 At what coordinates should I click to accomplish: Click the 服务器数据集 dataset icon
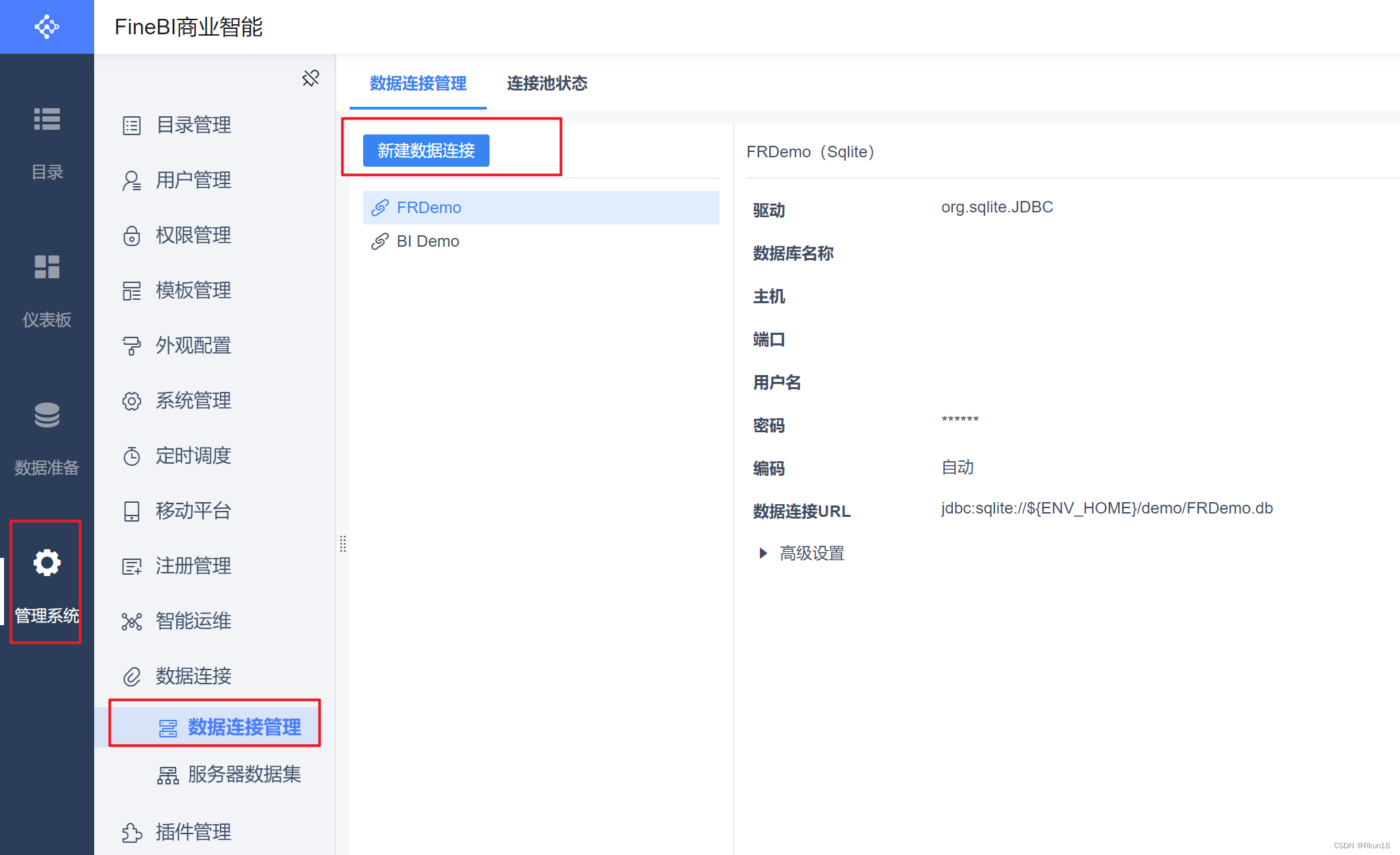[x=168, y=776]
